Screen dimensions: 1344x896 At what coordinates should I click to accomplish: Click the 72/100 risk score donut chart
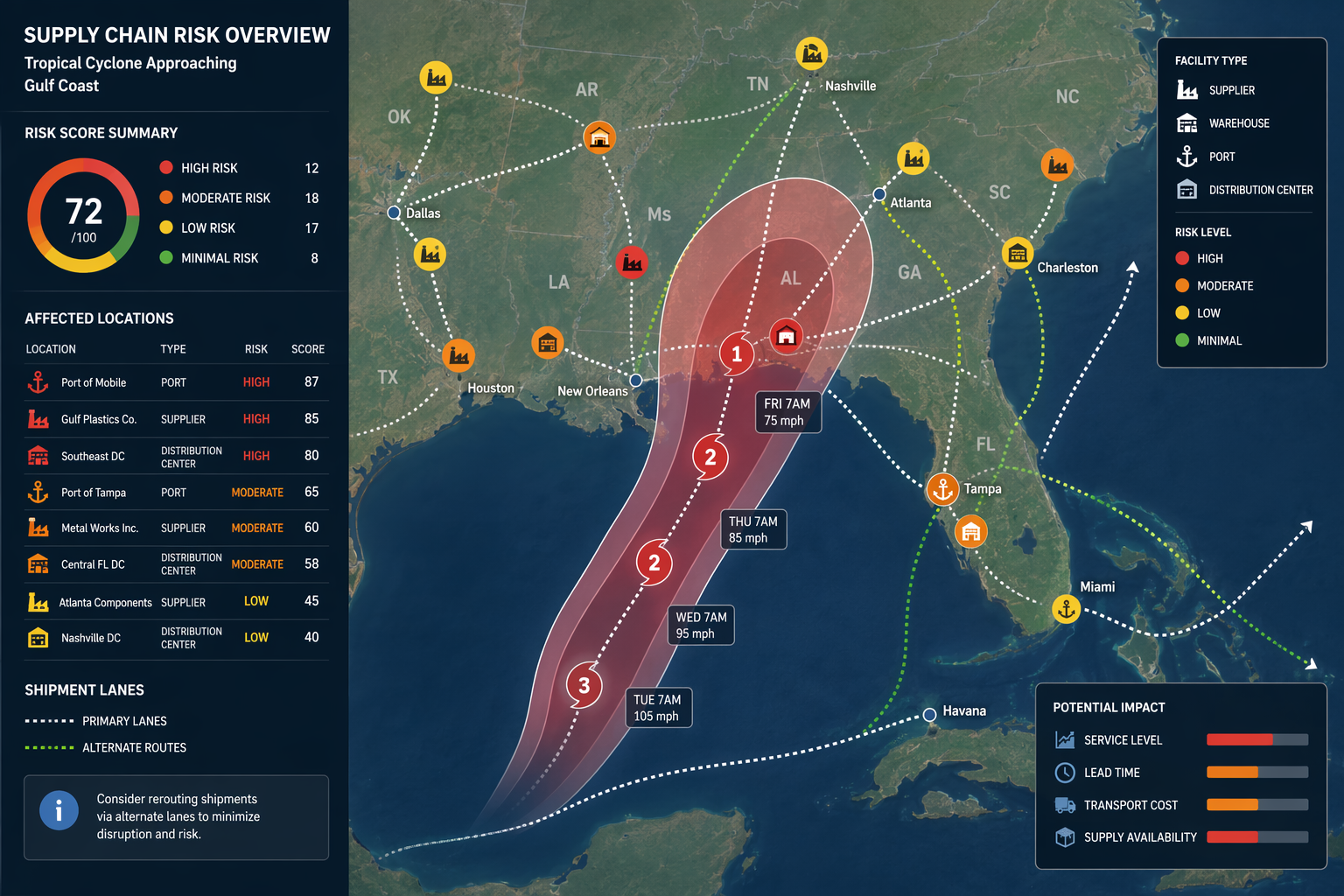click(83, 215)
